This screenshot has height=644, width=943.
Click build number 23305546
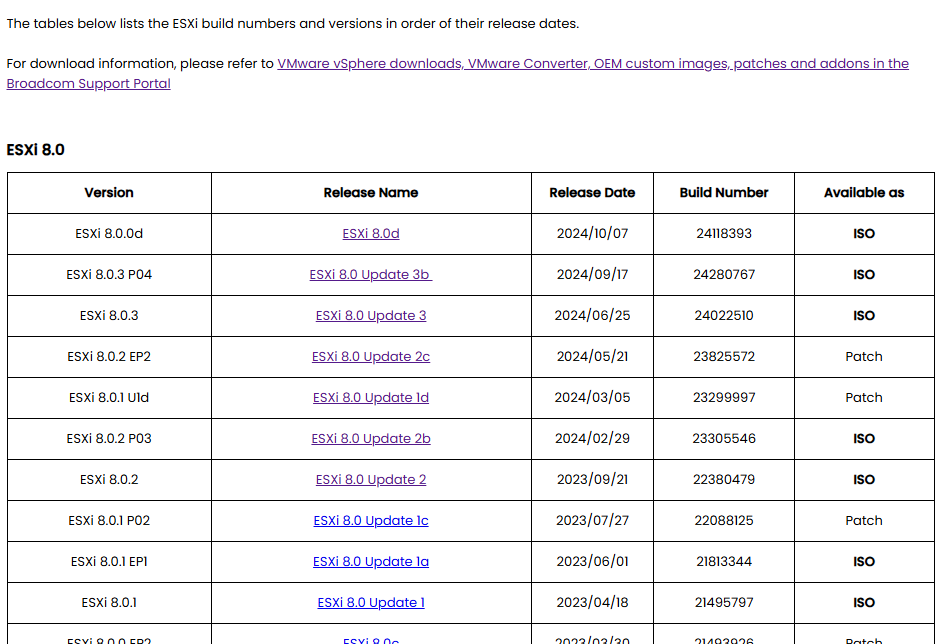723,438
